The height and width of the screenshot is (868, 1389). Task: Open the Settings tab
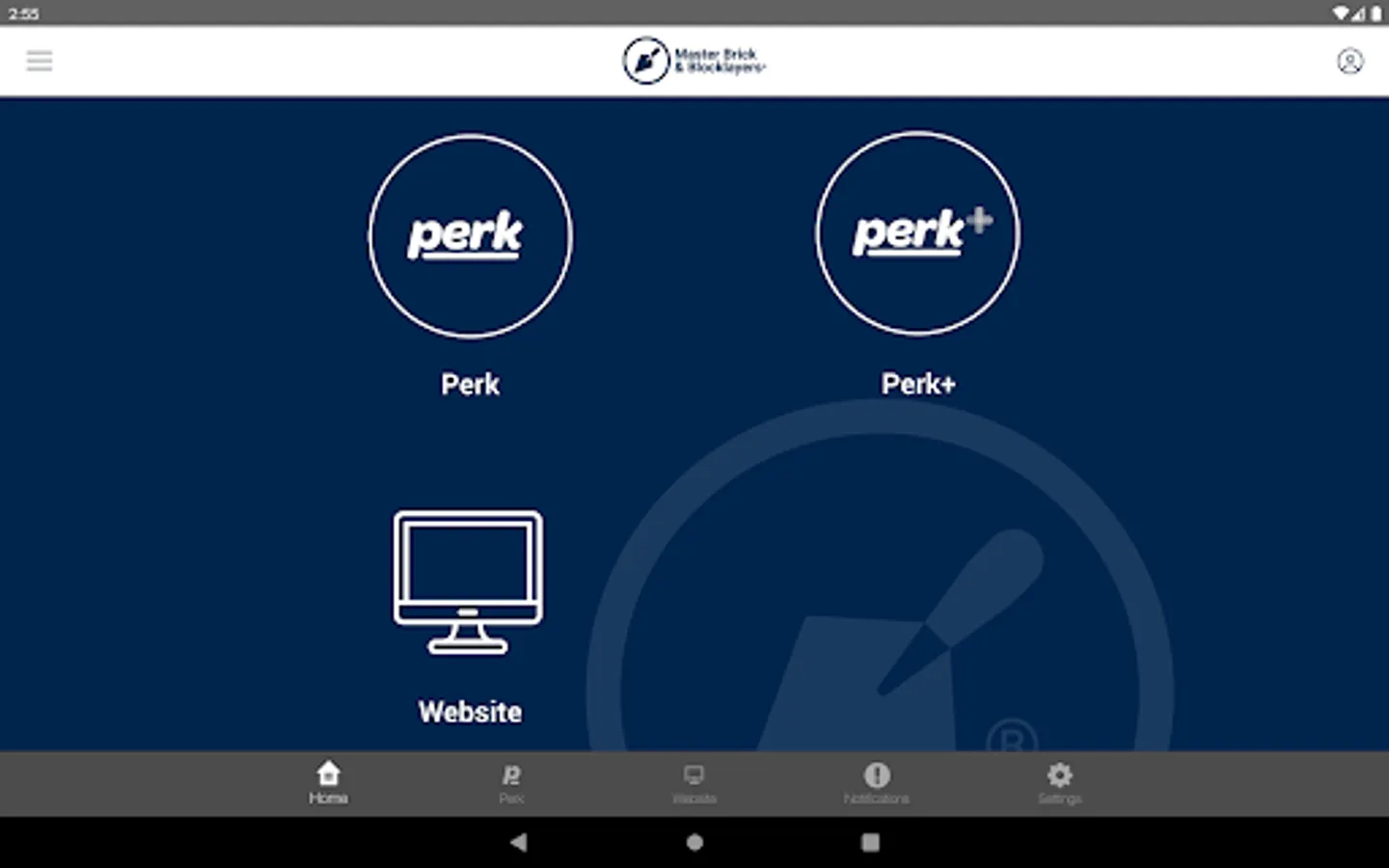tap(1059, 783)
